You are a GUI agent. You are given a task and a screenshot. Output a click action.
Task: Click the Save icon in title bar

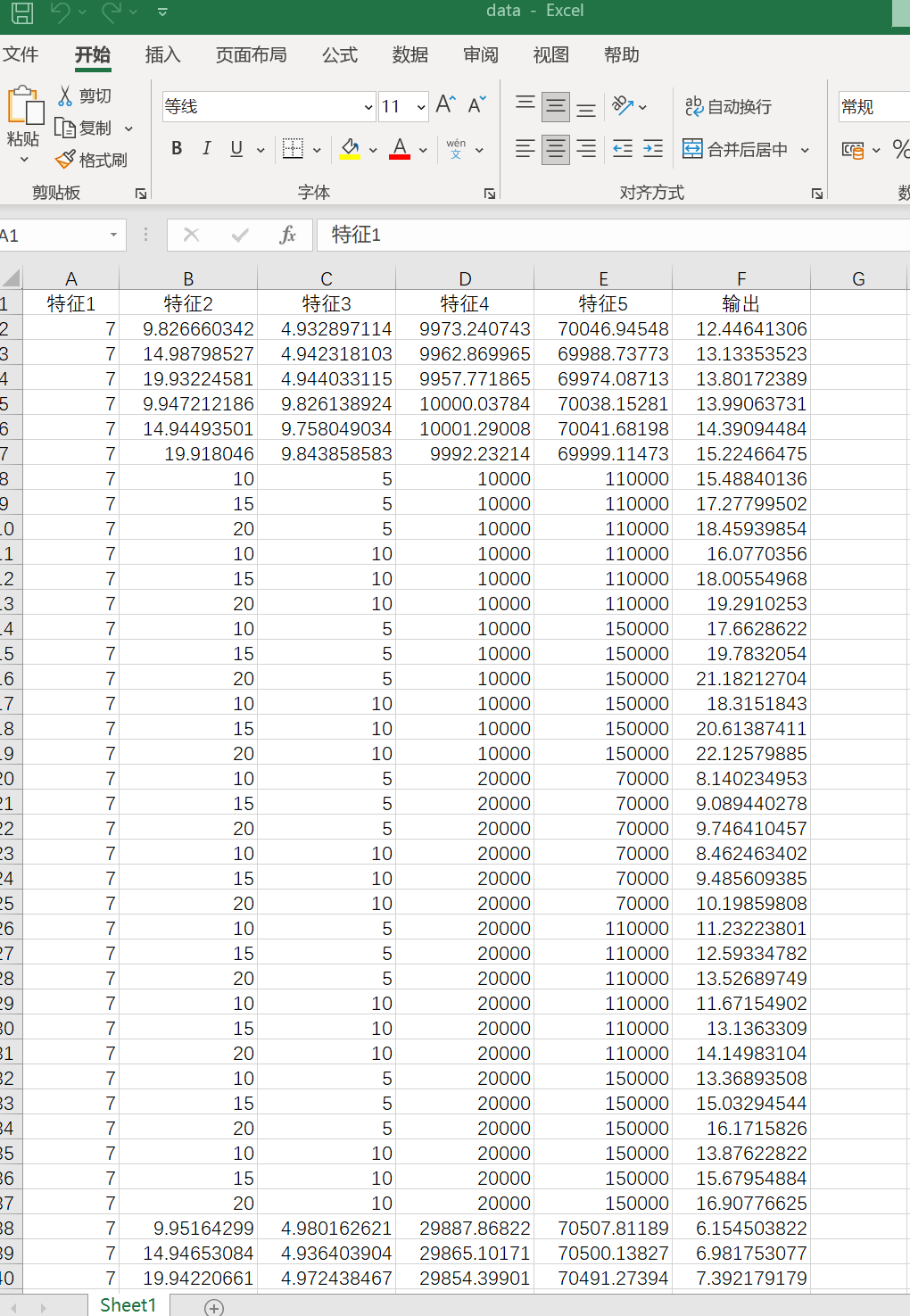(21, 12)
